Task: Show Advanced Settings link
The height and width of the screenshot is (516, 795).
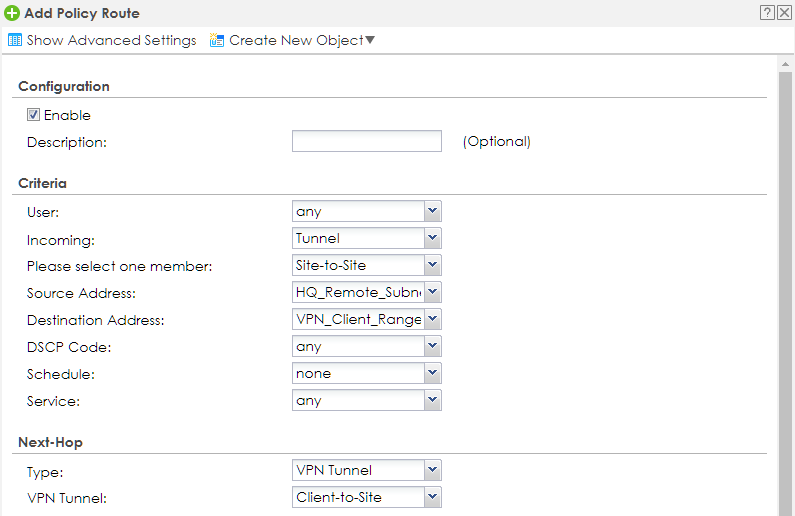Action: click(111, 41)
